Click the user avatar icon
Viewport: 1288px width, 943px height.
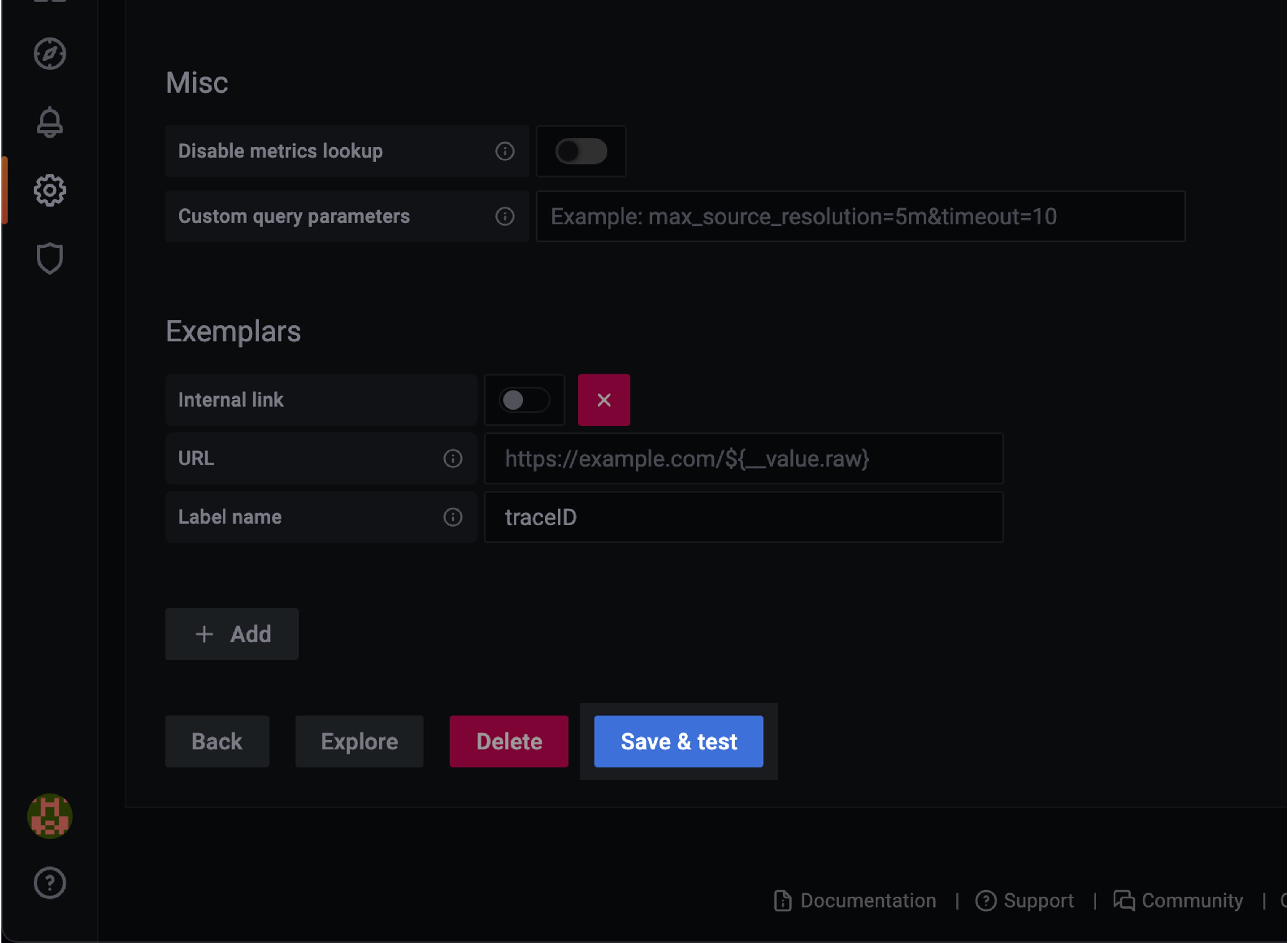pyautogui.click(x=49, y=816)
